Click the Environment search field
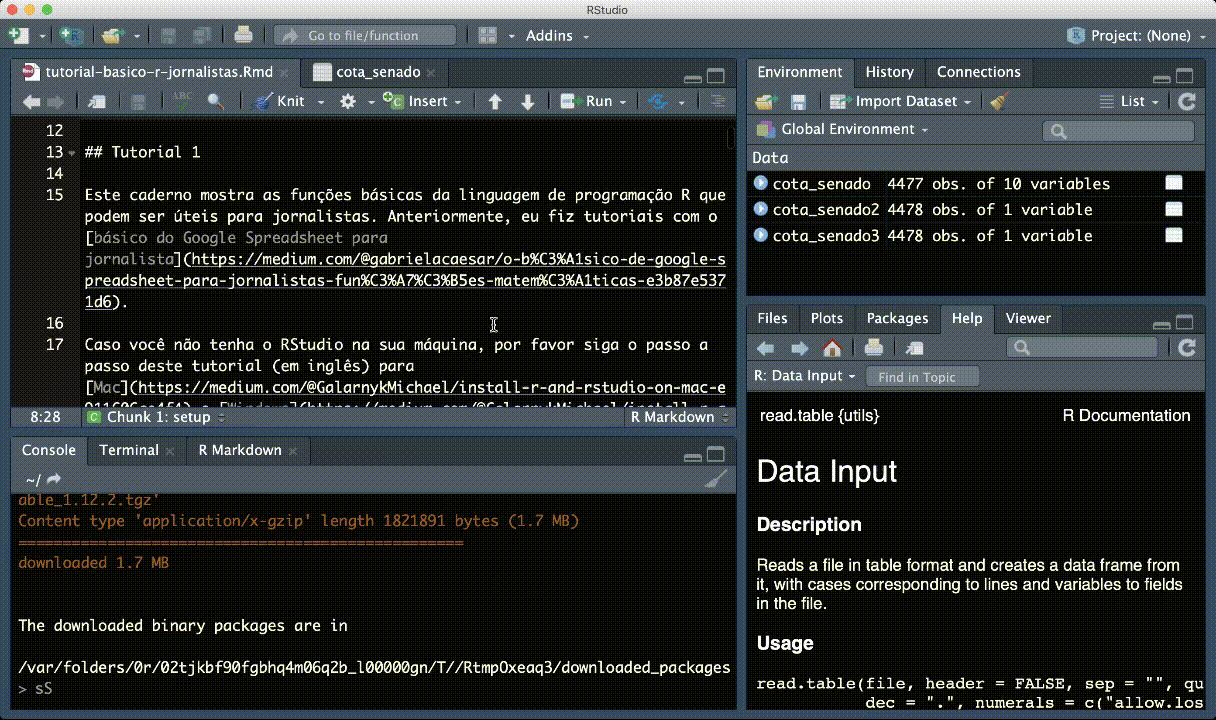 [x=1118, y=131]
